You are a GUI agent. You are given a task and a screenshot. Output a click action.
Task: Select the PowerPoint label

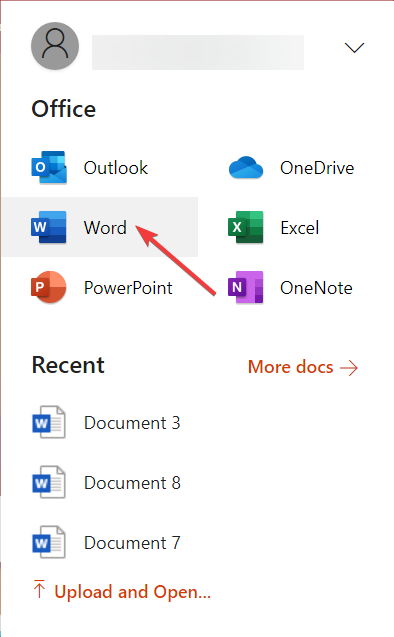(128, 288)
